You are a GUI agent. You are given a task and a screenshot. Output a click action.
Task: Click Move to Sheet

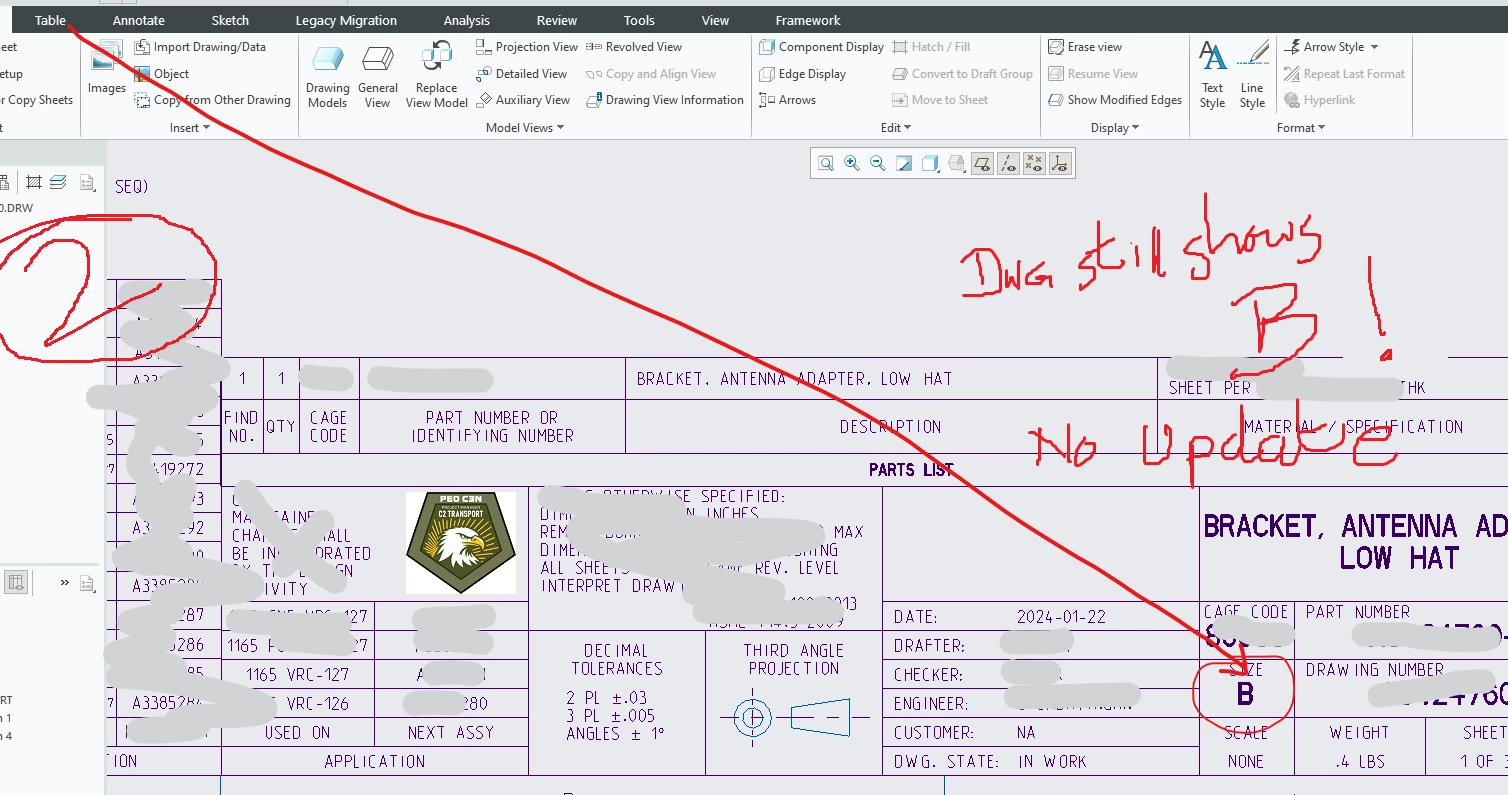pos(940,100)
